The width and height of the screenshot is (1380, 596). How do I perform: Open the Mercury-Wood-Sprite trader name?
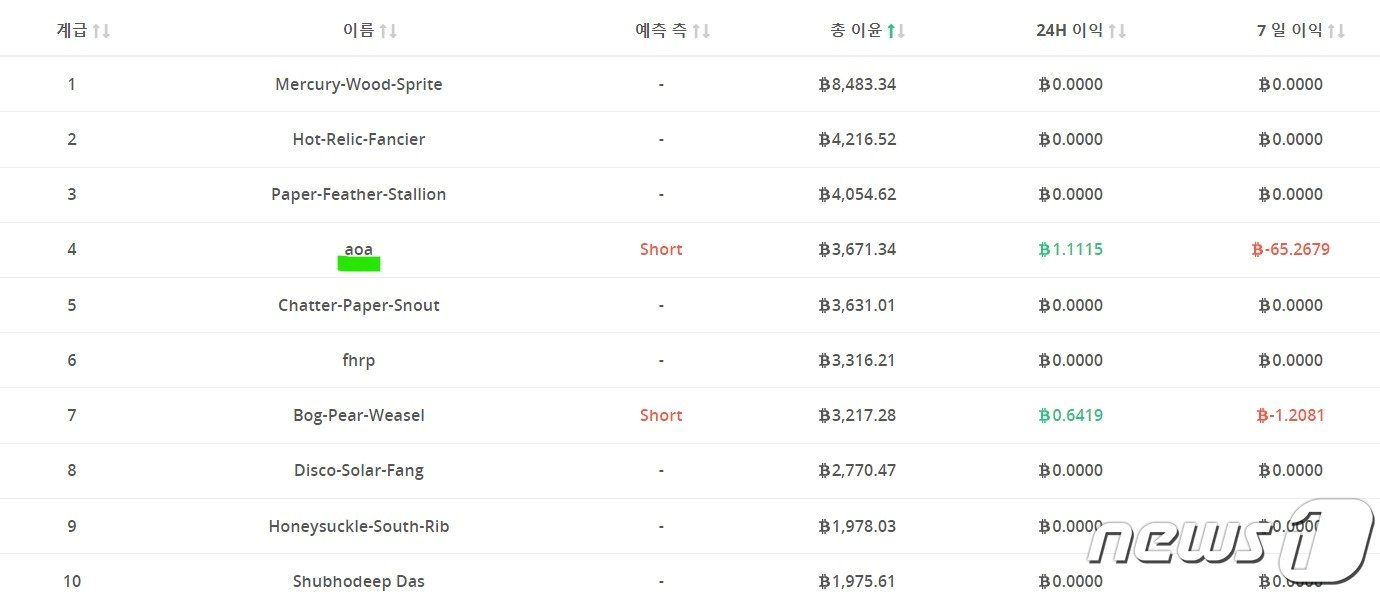click(x=358, y=84)
